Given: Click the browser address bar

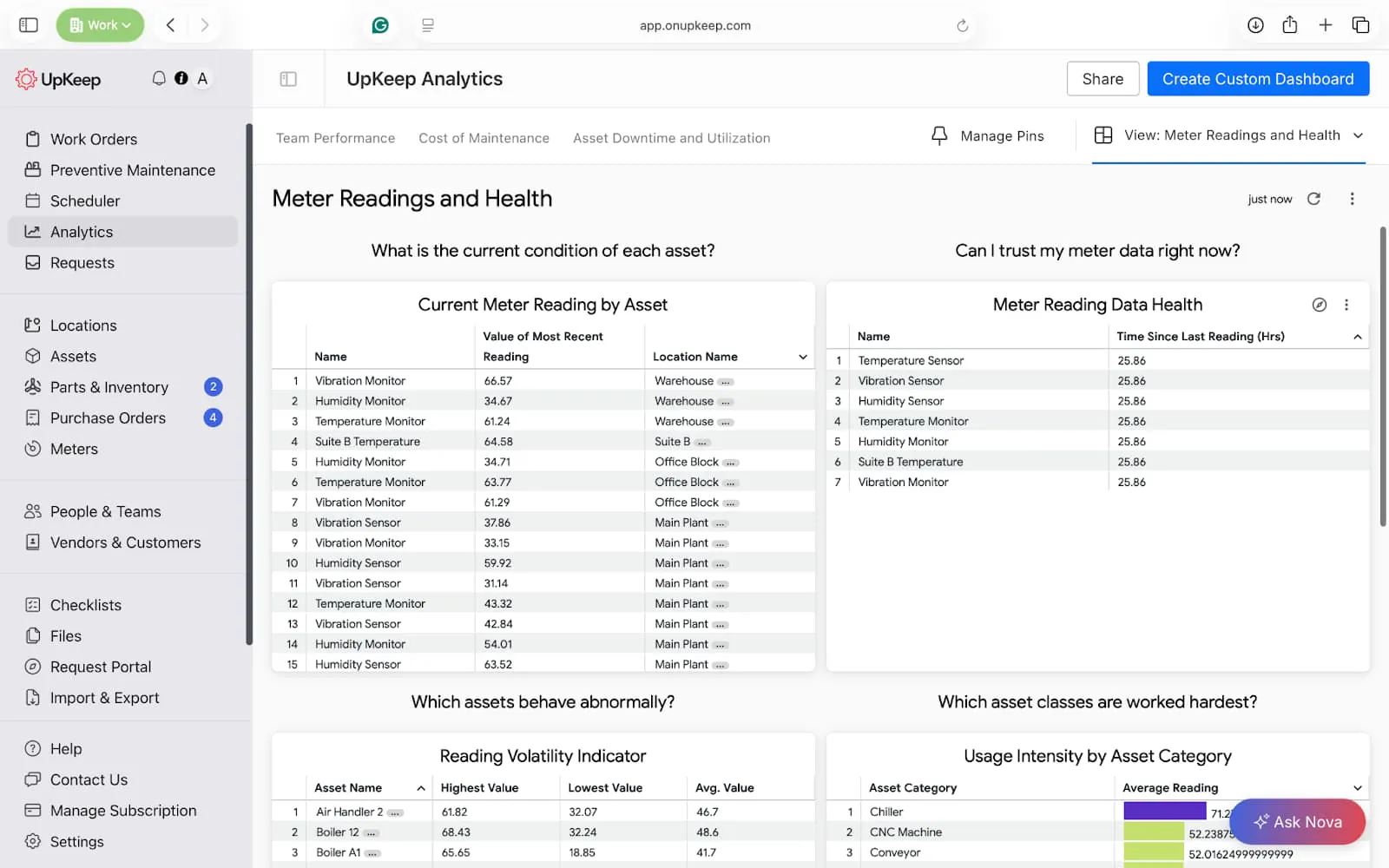Looking at the screenshot, I should click(694, 25).
